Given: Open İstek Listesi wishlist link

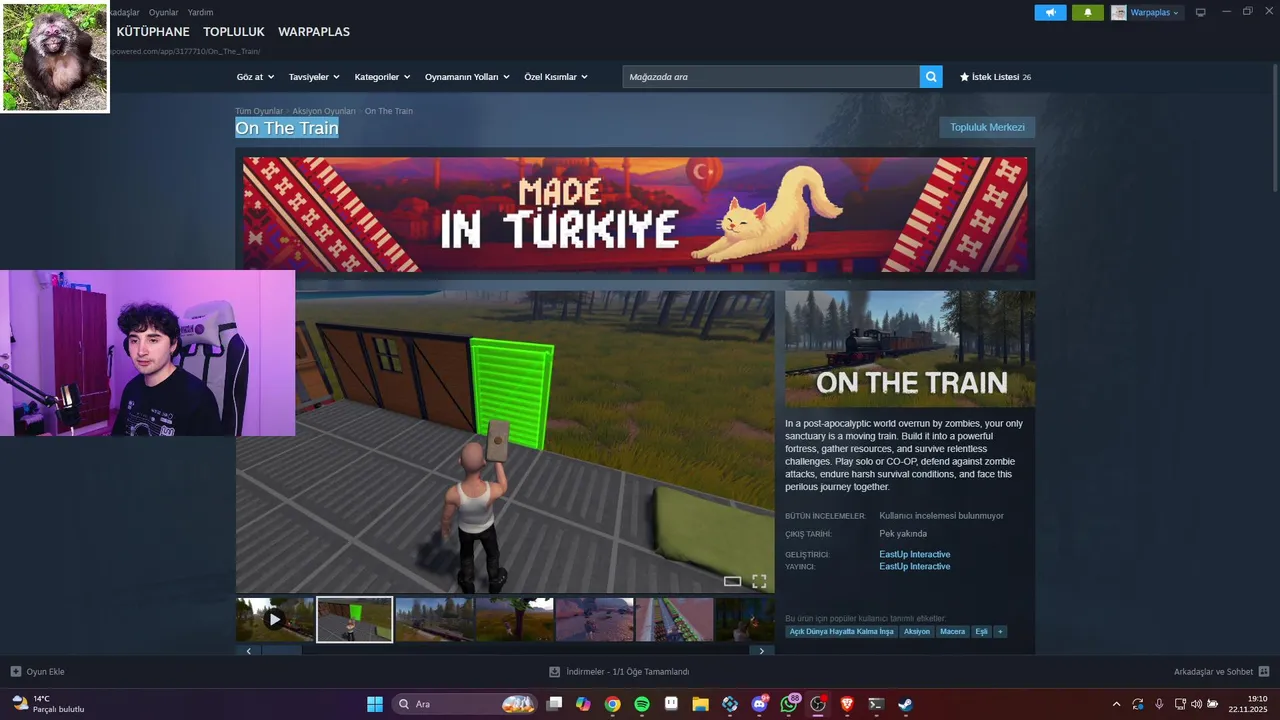Looking at the screenshot, I should click(995, 77).
